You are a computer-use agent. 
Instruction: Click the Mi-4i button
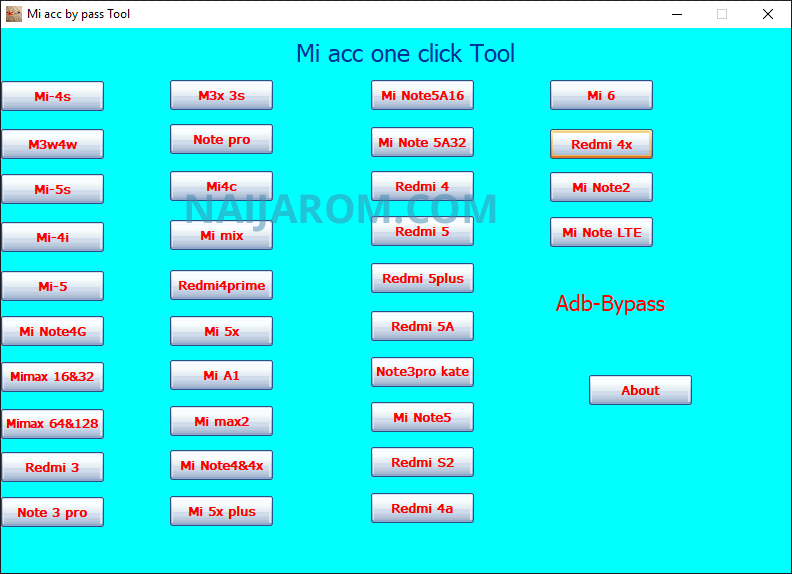(53, 237)
